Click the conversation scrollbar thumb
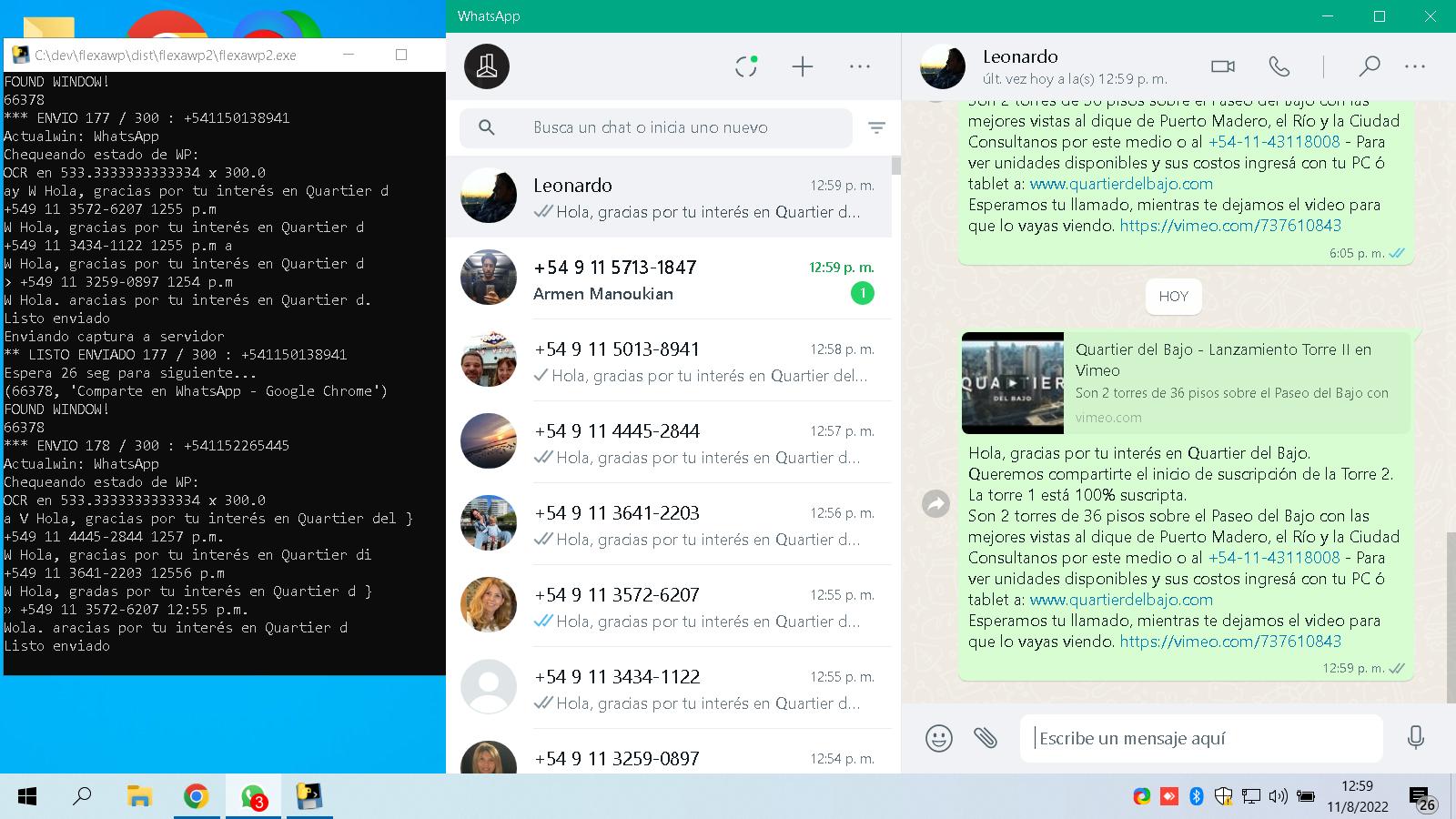The width and height of the screenshot is (1456, 819). click(1451, 618)
